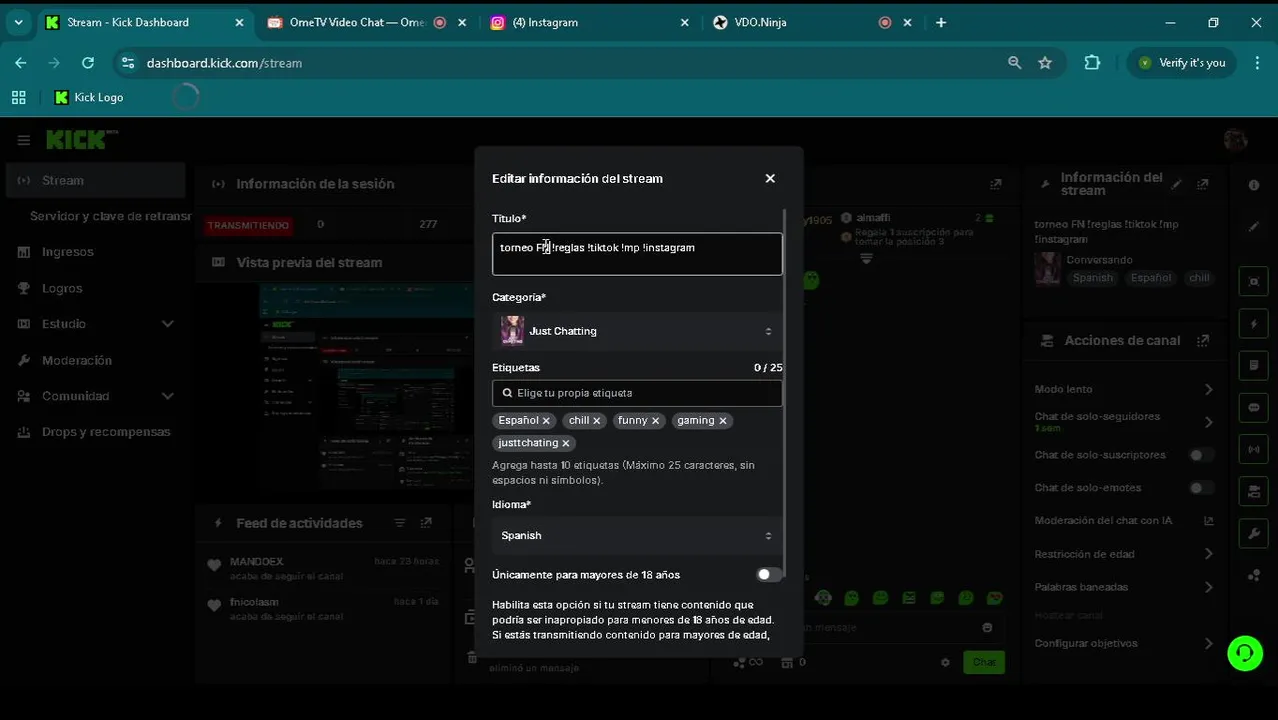
Task: Open Moderación del chat con IA
Action: coord(1124,521)
